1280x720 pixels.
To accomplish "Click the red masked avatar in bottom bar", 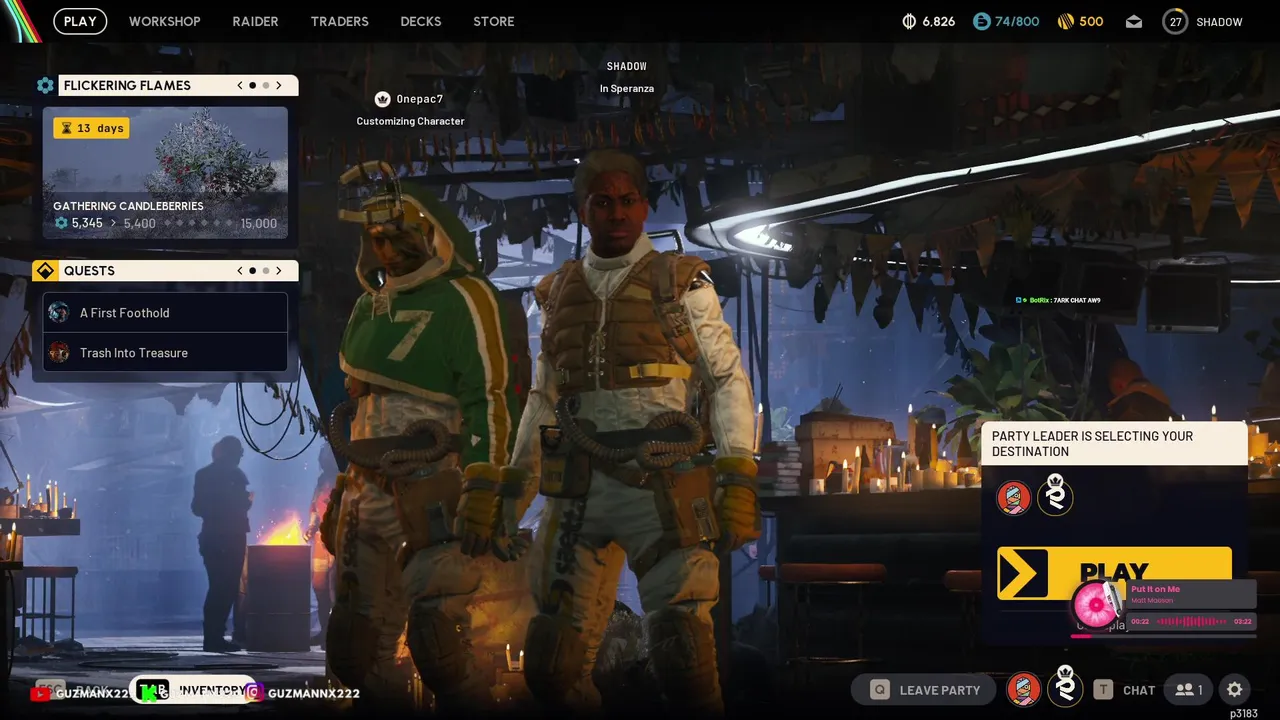I will 1023,689.
